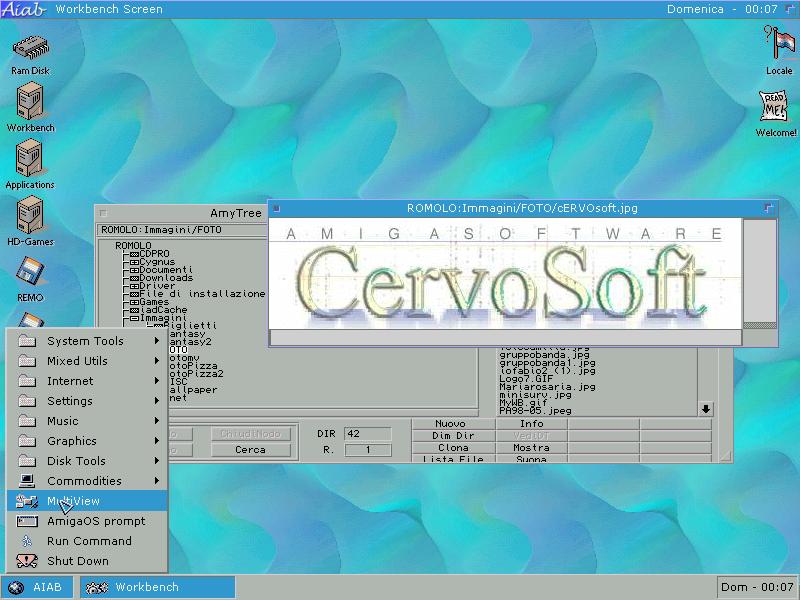Click the taskbar clock showing Dom - 00:07
Viewport: 800px width, 600px height.
(x=757, y=587)
